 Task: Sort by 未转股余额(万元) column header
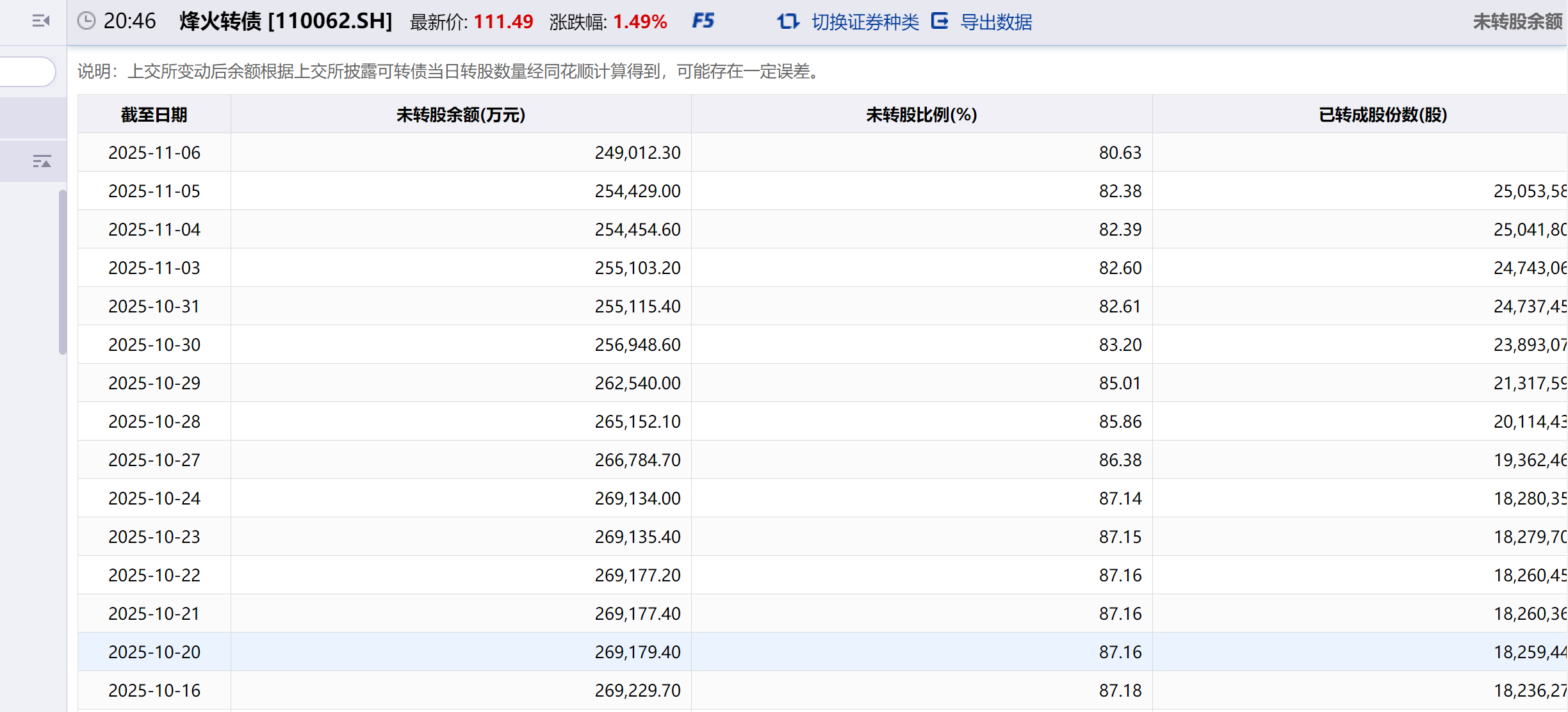[461, 115]
